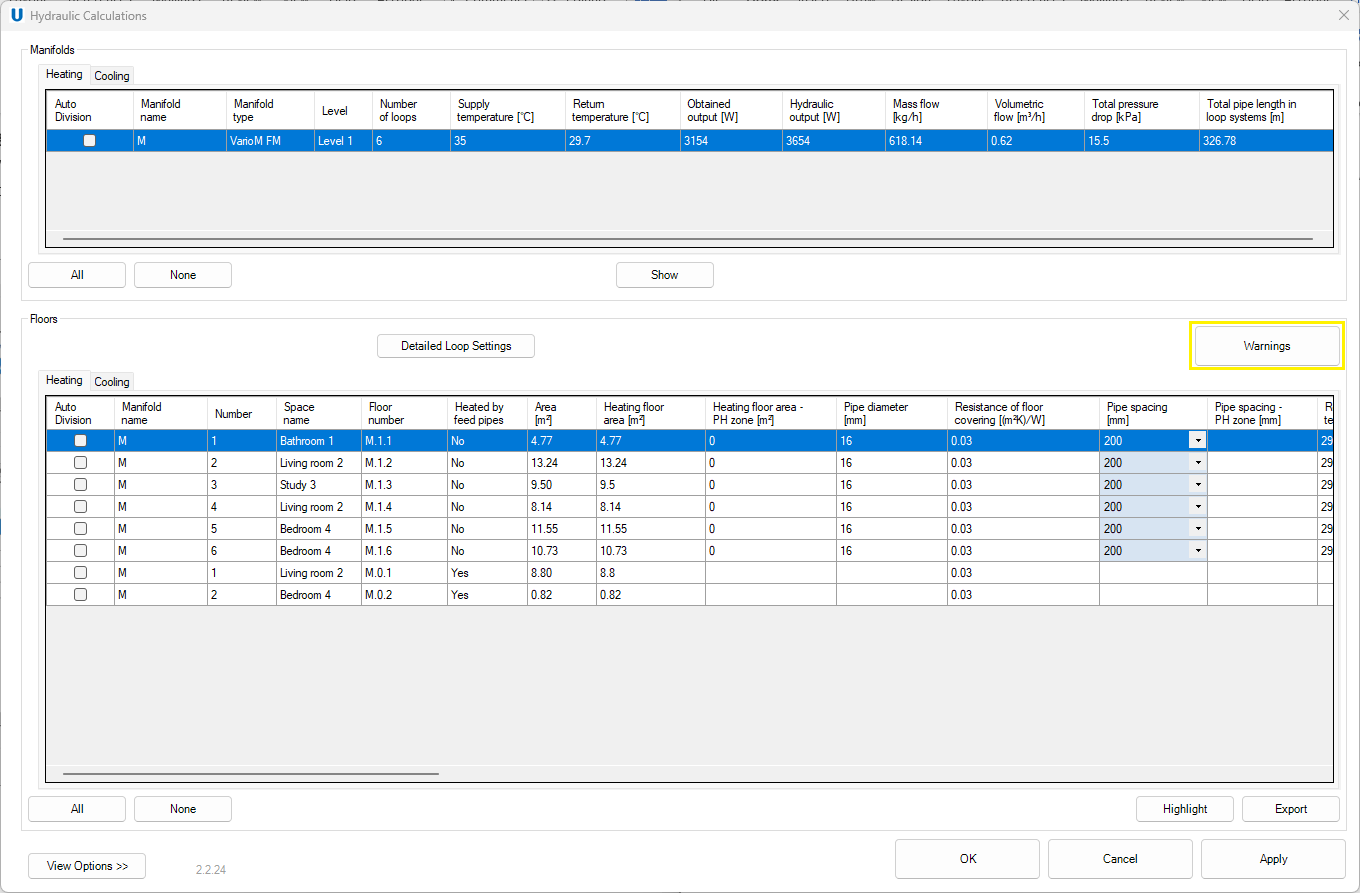The width and height of the screenshot is (1360, 893).
Task: Open pipe spacing dropdown for Bathroom 1
Action: [1197, 441]
